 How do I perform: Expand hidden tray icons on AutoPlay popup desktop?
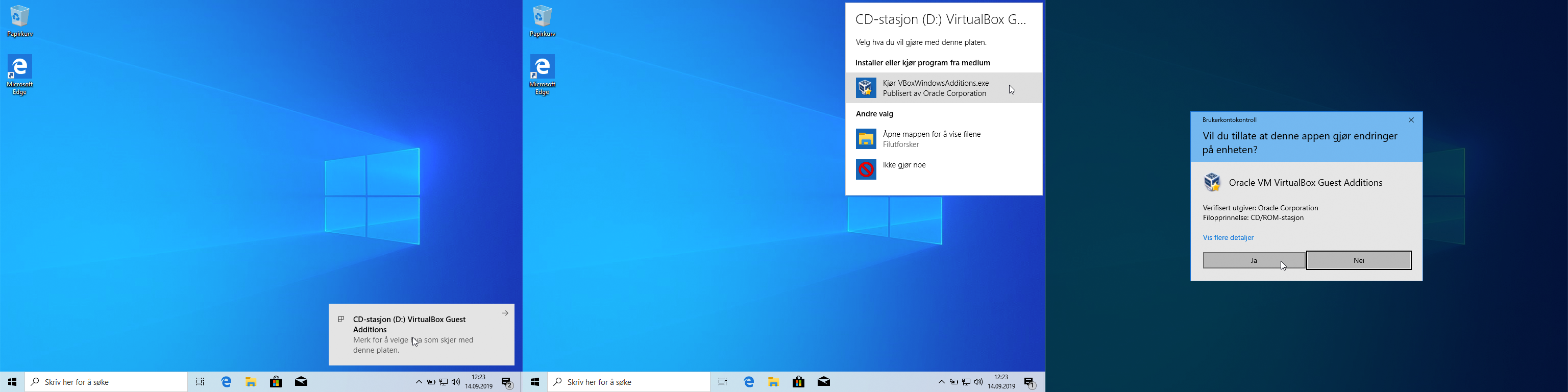941,382
